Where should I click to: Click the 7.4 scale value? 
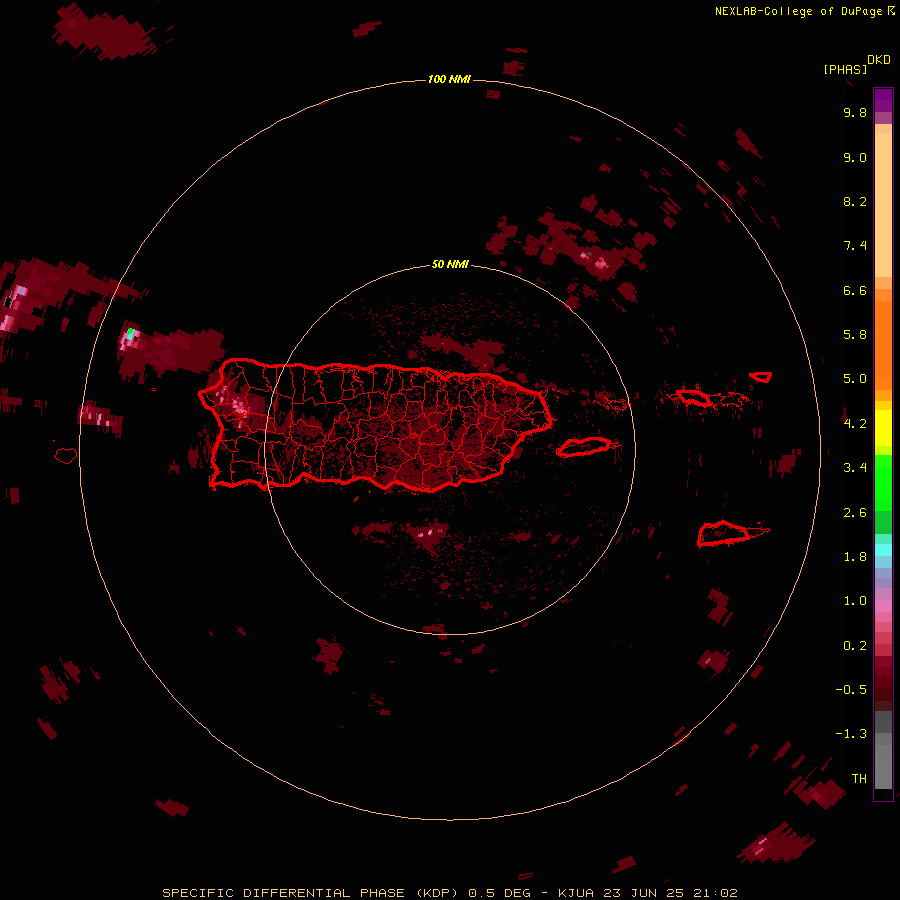pyautogui.click(x=855, y=246)
